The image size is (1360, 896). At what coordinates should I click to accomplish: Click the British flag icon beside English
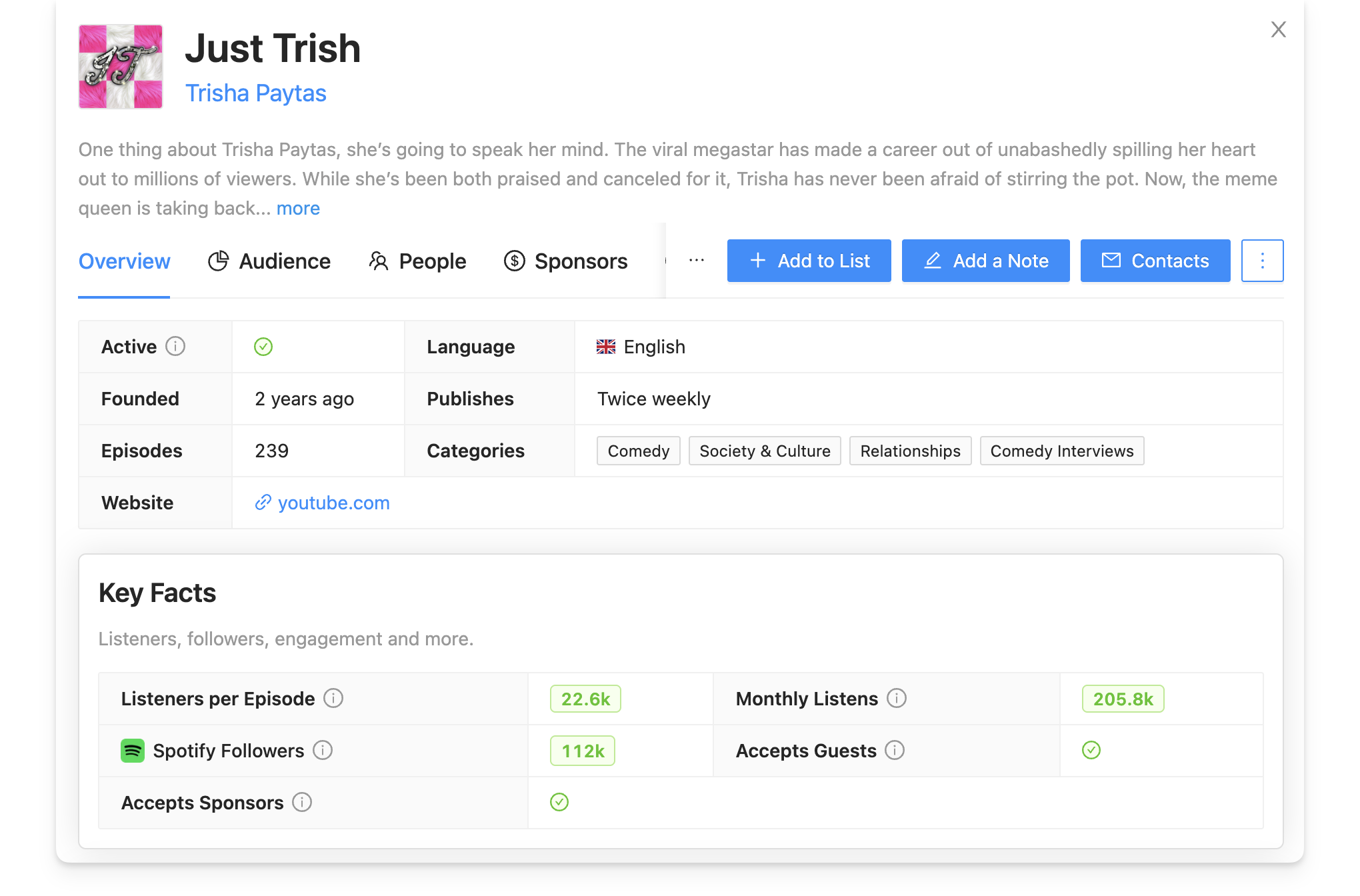(x=605, y=347)
